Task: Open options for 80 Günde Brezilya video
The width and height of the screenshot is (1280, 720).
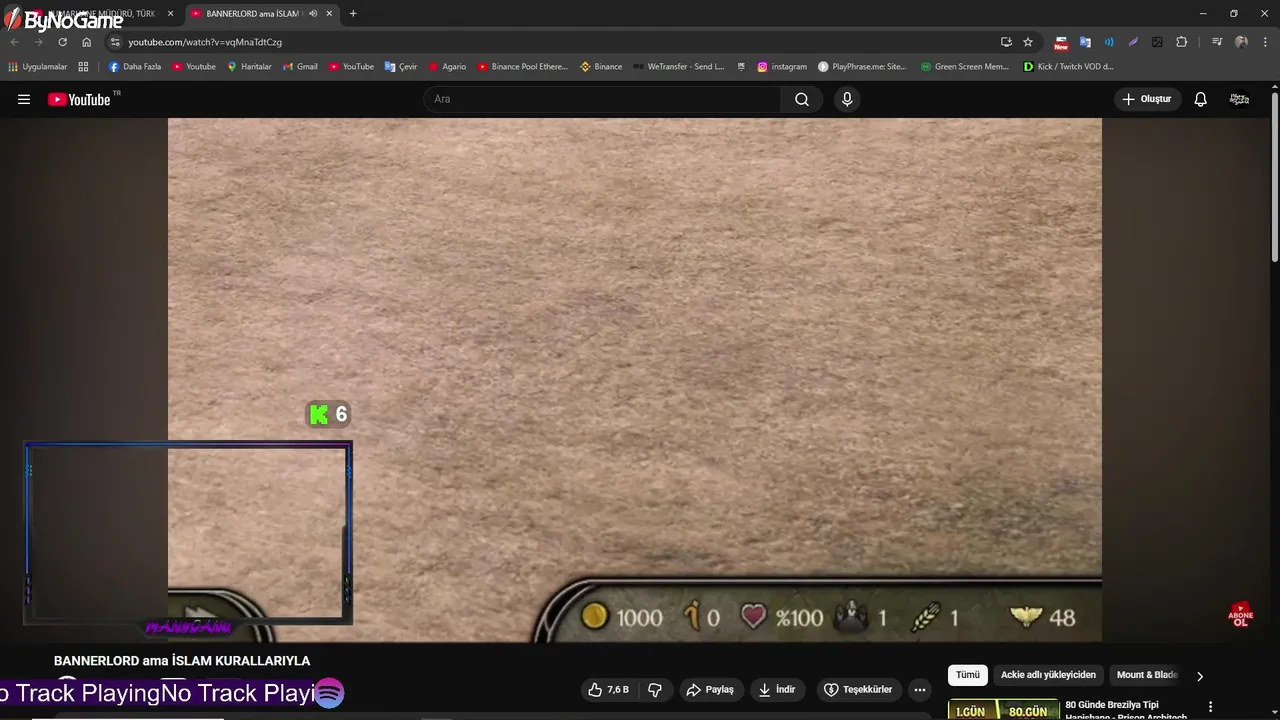Action: coord(1210,706)
